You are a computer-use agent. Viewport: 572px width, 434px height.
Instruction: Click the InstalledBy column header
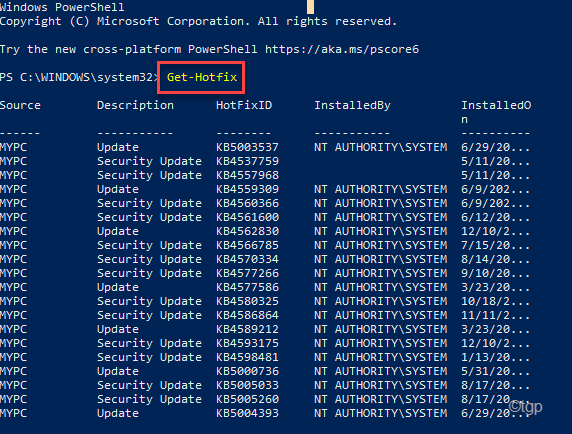point(352,106)
